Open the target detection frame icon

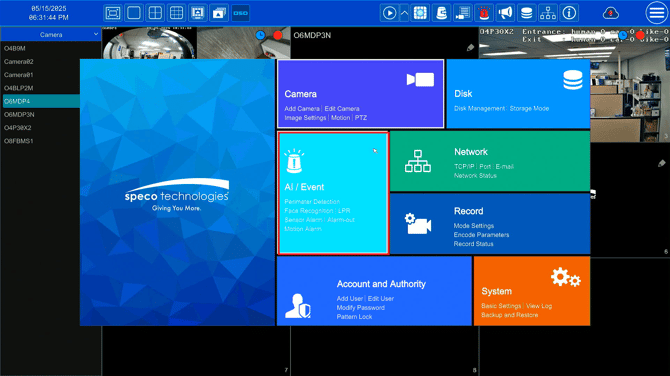click(x=420, y=13)
